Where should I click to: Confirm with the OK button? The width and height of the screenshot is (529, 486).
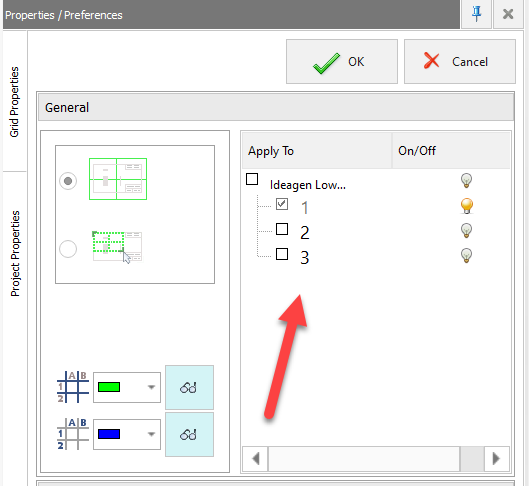(342, 62)
